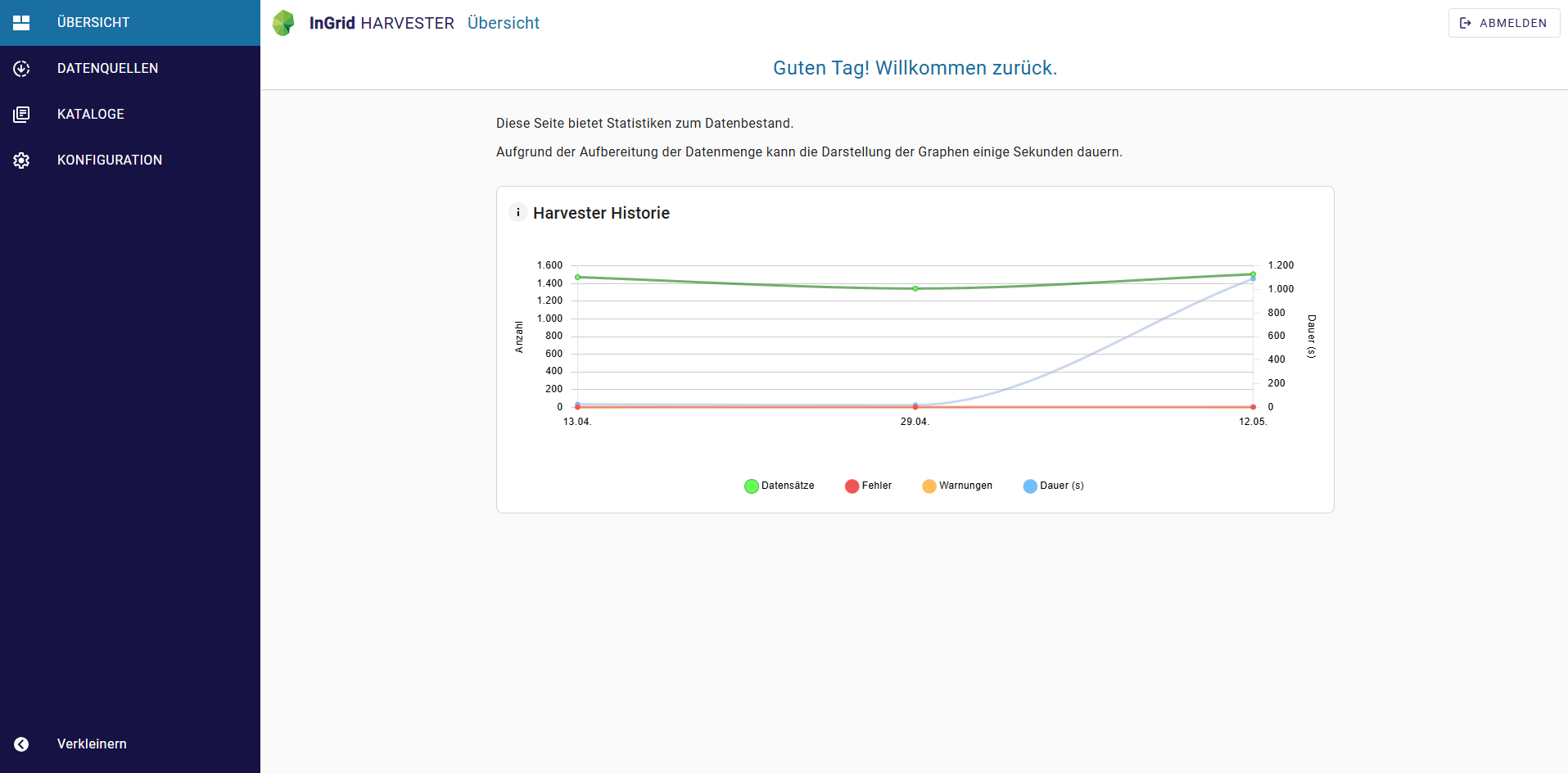Click the orange Warnungen legend color dot

pos(929,486)
